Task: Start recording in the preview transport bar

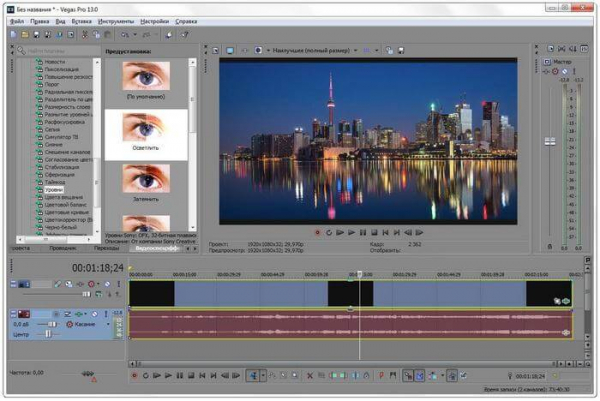Action: (x=317, y=232)
